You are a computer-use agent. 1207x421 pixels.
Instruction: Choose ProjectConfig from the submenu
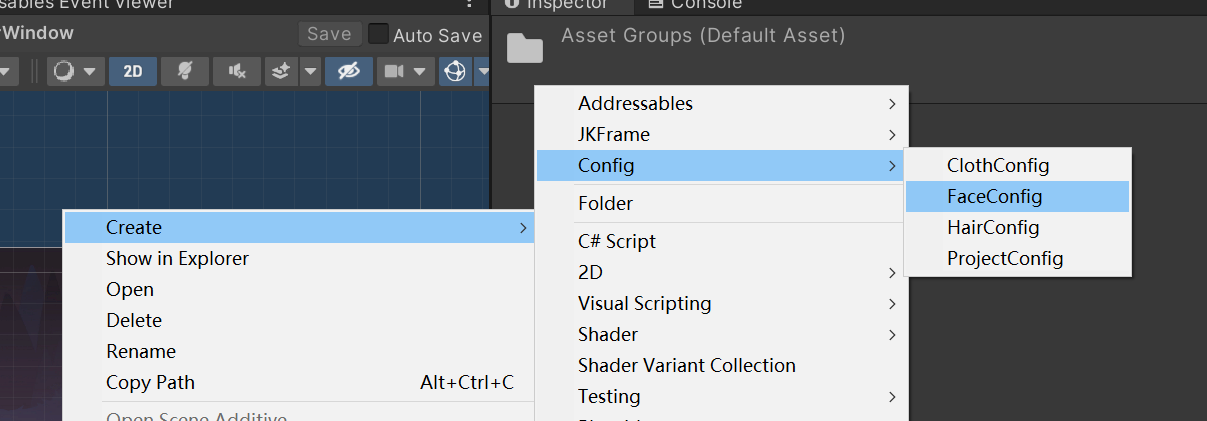[1004, 258]
